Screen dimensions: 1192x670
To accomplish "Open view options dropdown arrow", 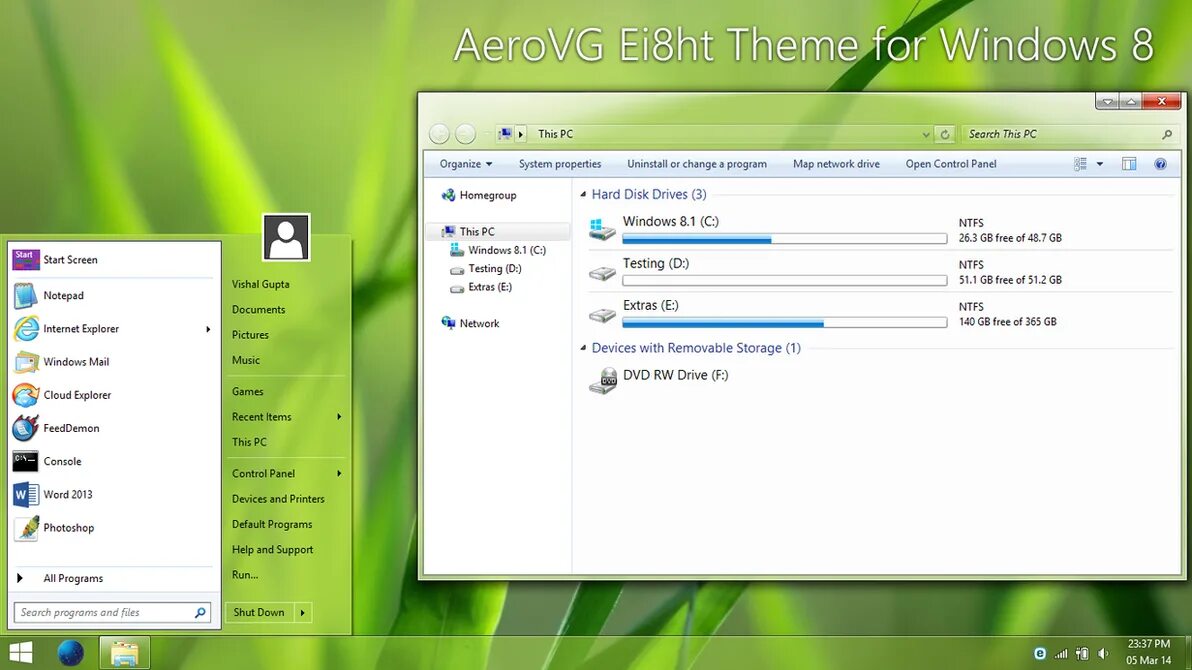I will 1099,164.
